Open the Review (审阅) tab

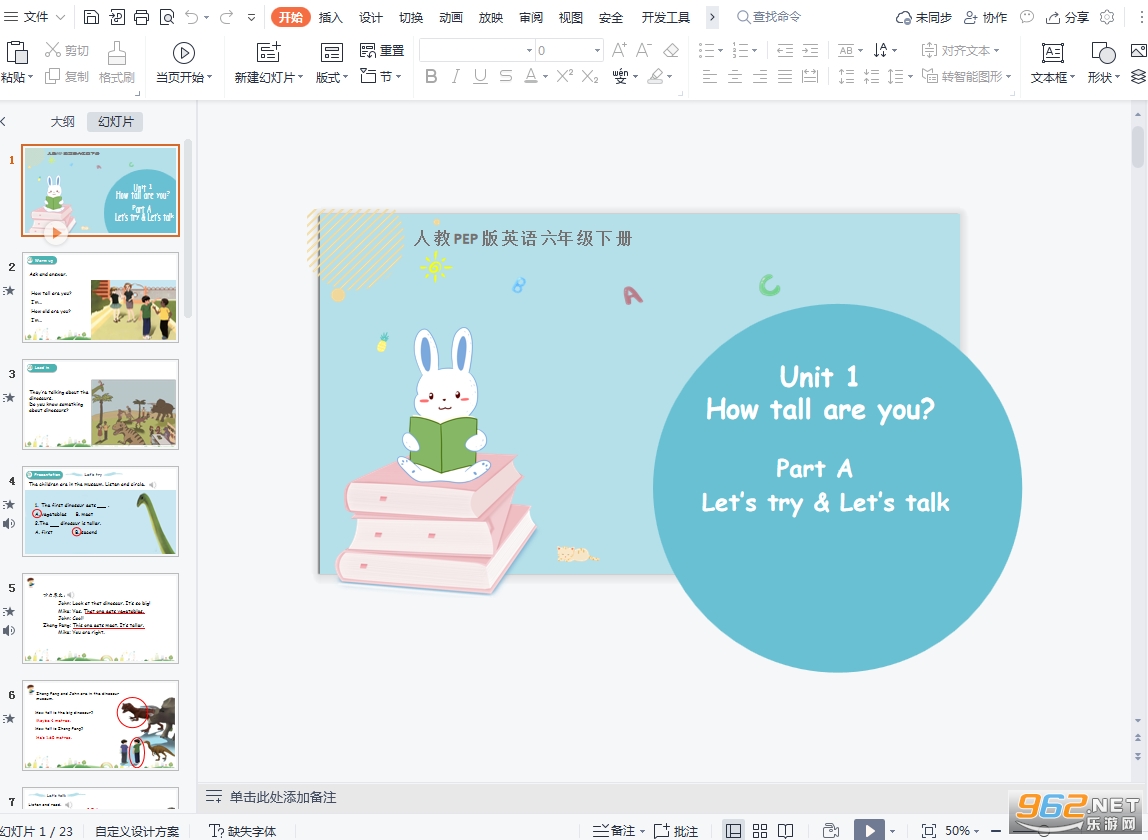(x=531, y=17)
